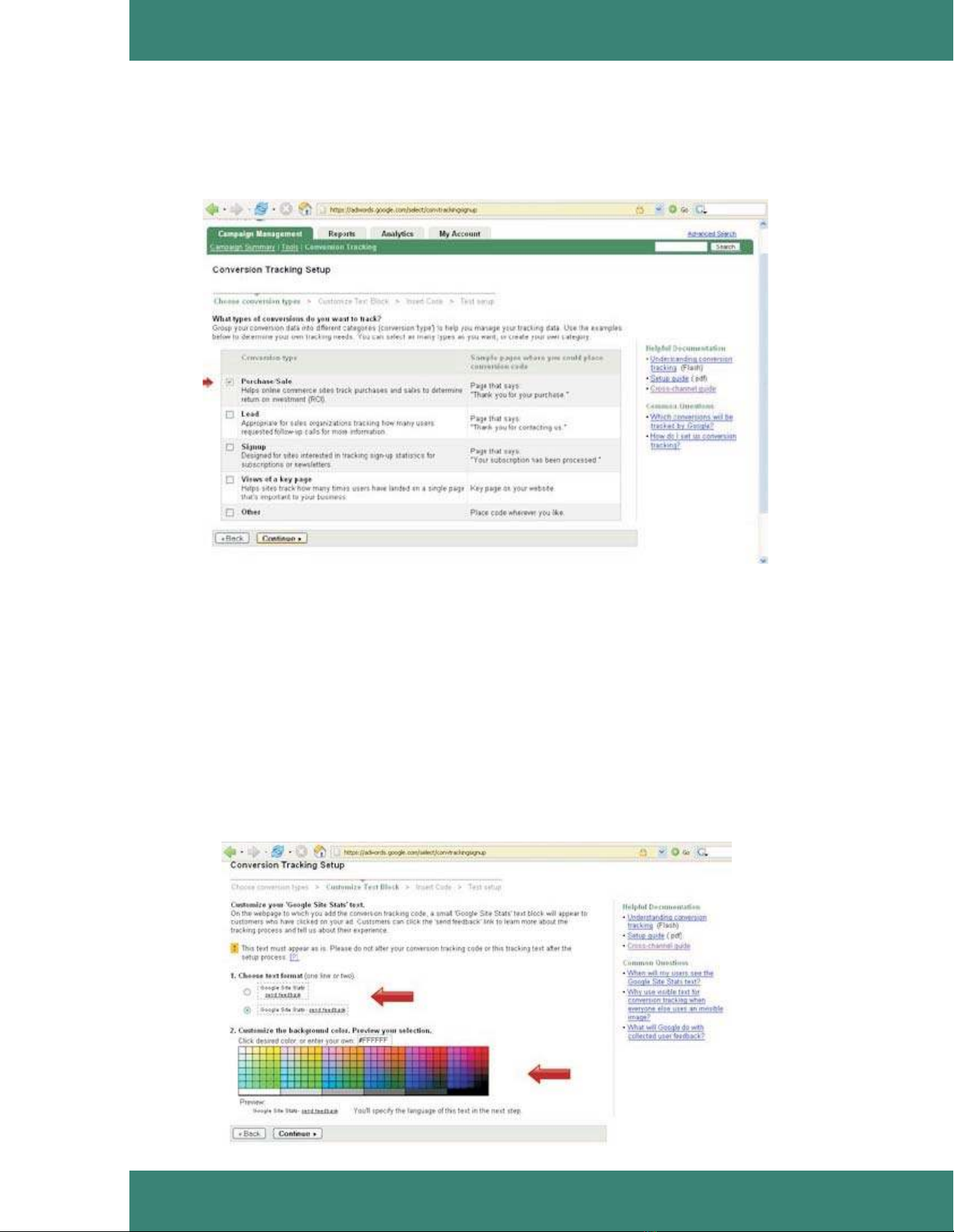Screen dimensions: 954x1232
Task: Click the Home icon in lower browser toolbar
Action: tap(319, 852)
